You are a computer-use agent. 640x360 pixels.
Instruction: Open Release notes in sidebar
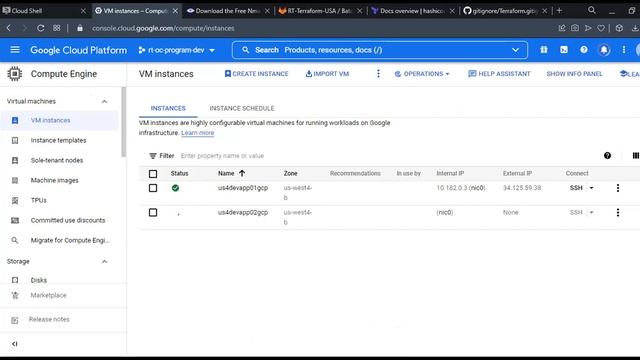tap(49, 319)
